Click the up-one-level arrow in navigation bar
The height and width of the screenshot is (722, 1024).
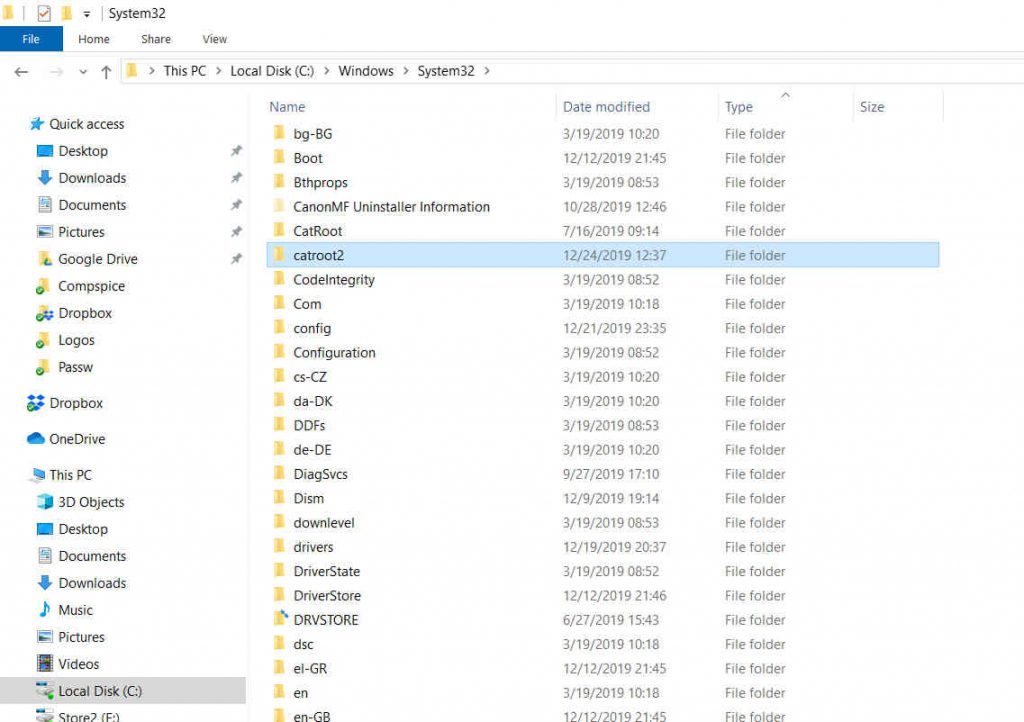pos(104,71)
